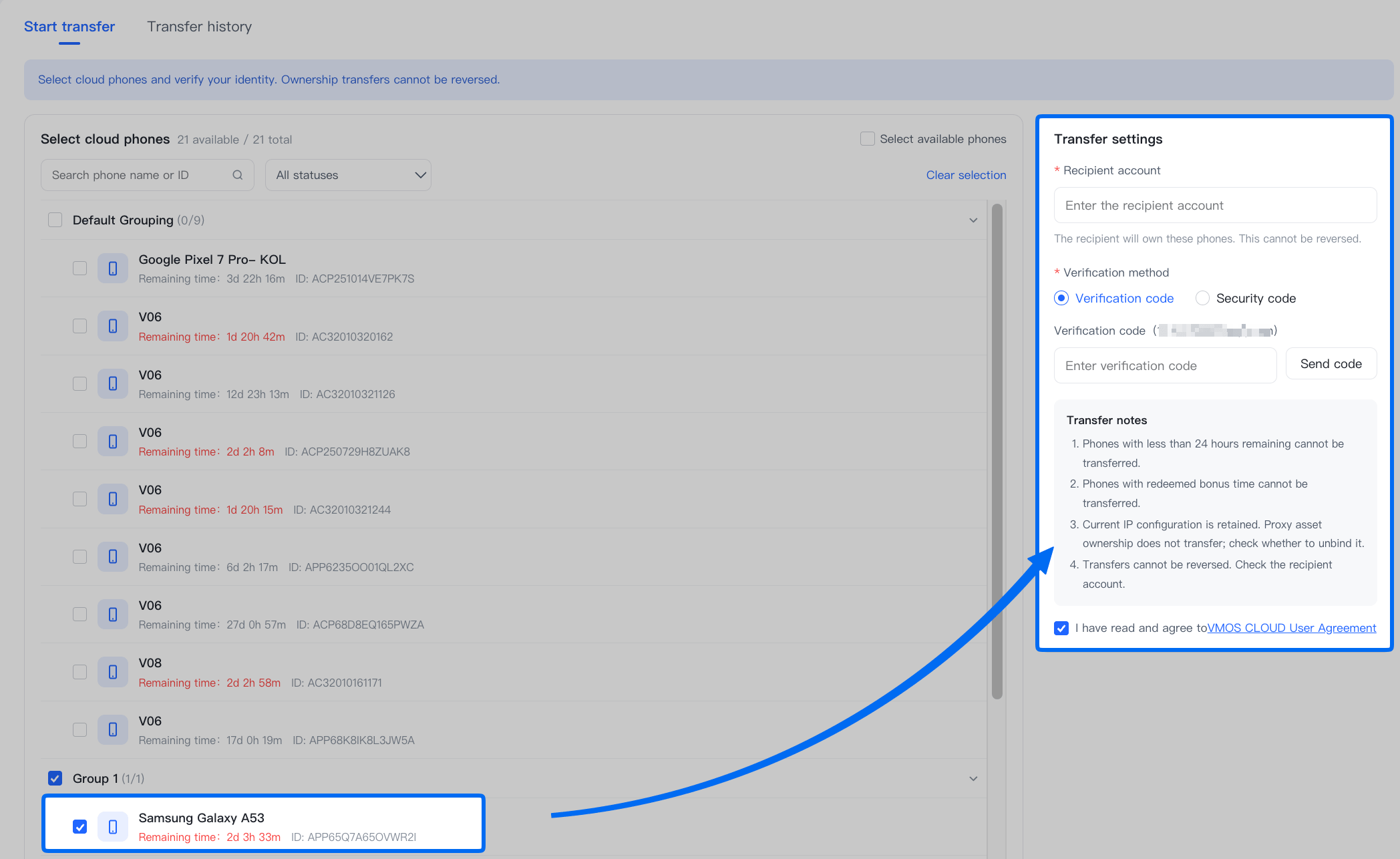Screen dimensions: 1400x859
Task: Click phone icon of V06 ID ACP68D8EQ165PWZA
Action: pos(113,615)
